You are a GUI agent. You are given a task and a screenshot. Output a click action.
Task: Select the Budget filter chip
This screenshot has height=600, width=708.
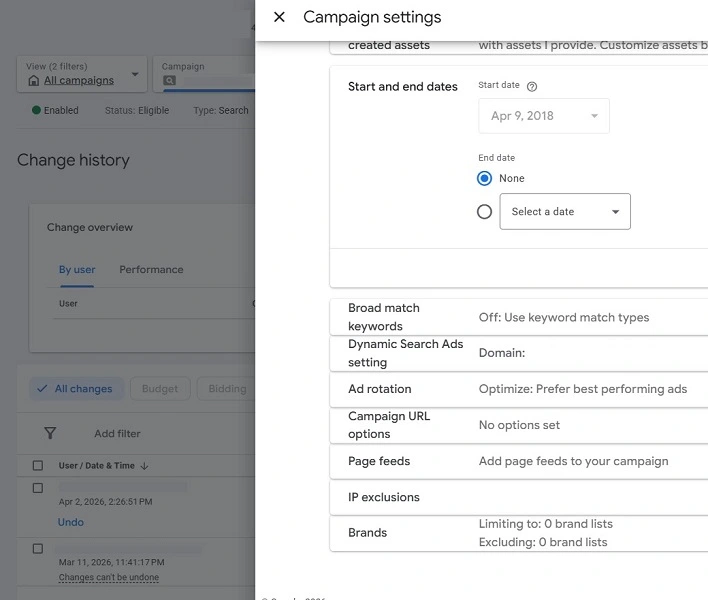coord(160,389)
